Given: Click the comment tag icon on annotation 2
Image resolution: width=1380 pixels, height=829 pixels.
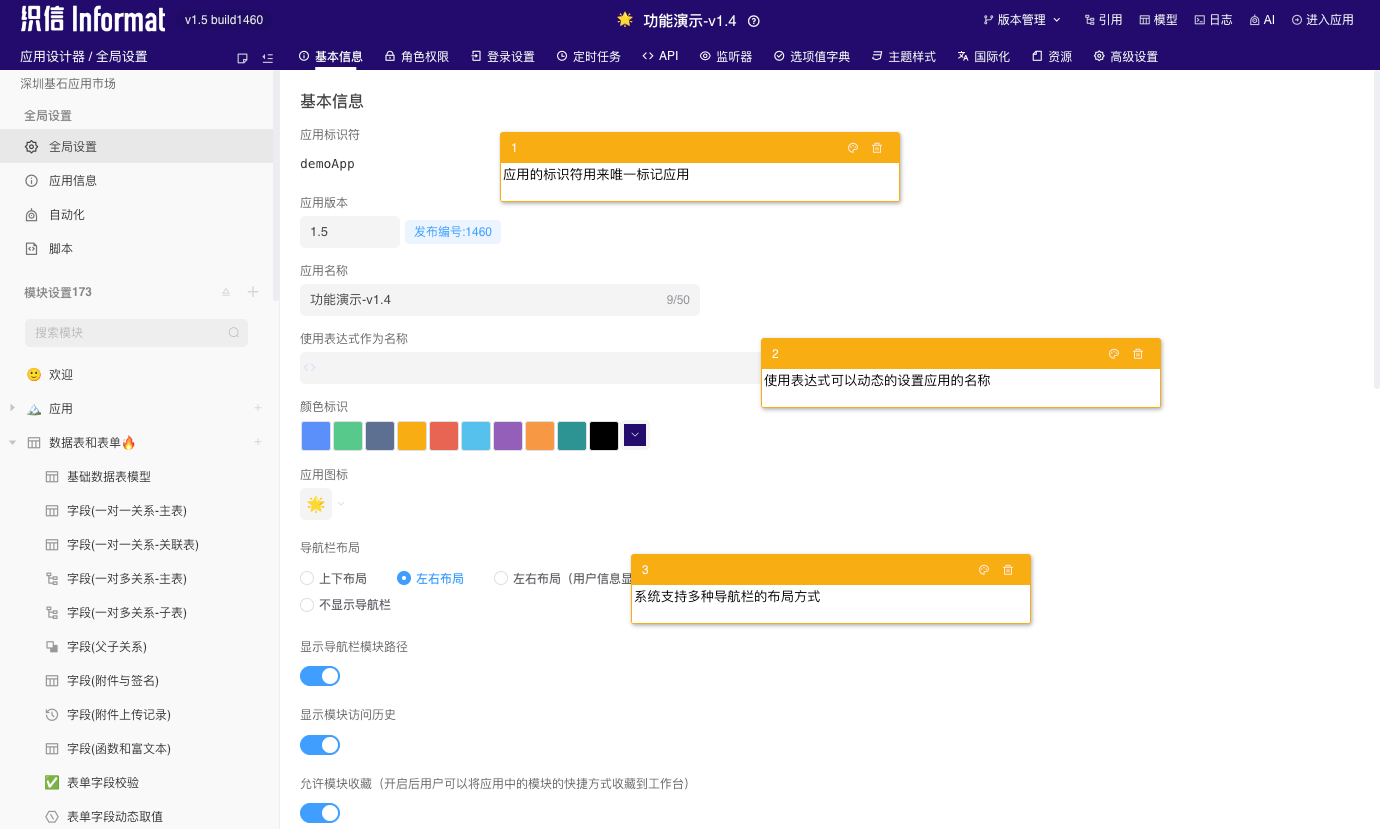Looking at the screenshot, I should click(x=1113, y=353).
